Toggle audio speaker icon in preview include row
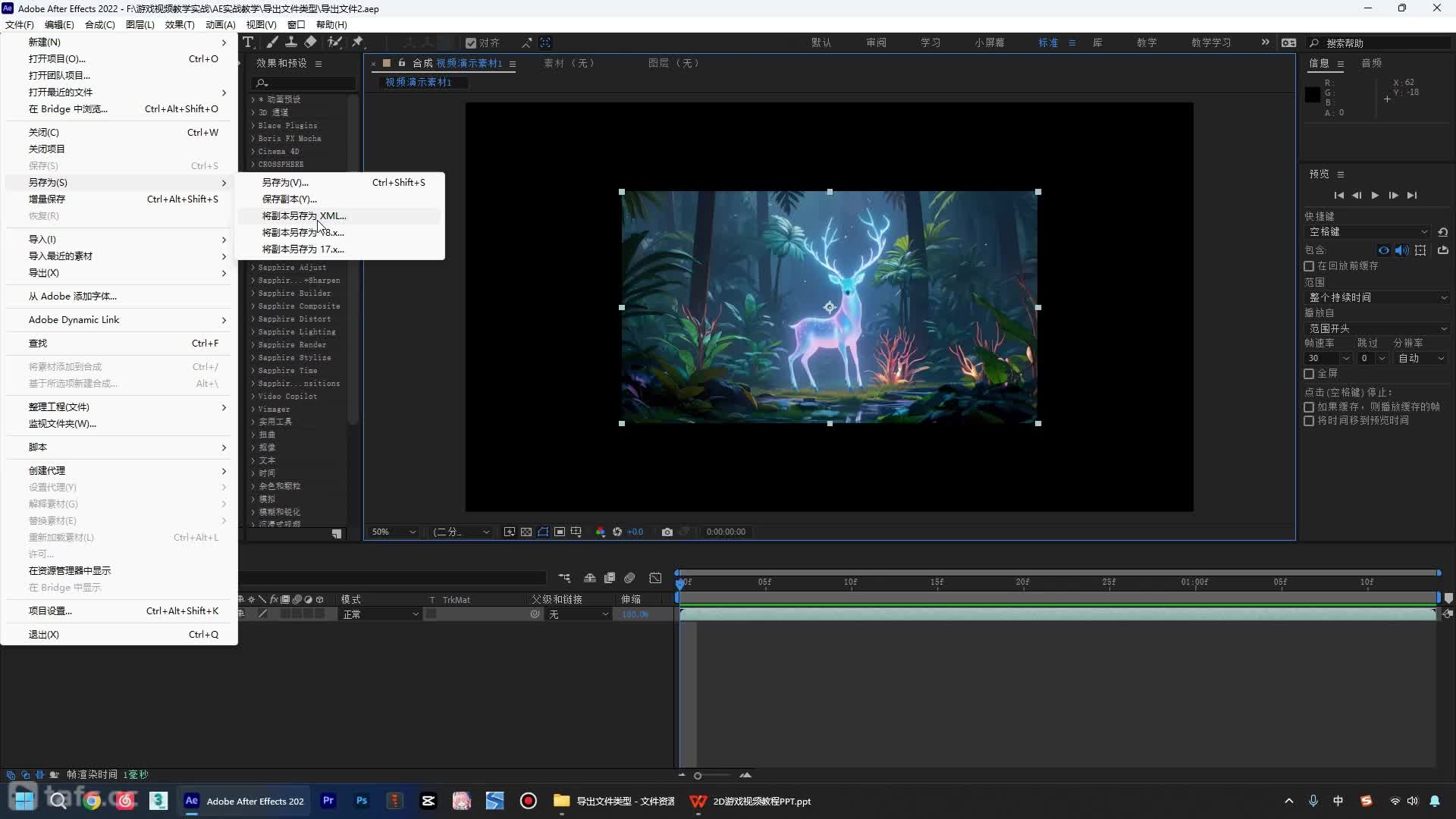Screen dimensions: 1456x819 click(x=1402, y=250)
